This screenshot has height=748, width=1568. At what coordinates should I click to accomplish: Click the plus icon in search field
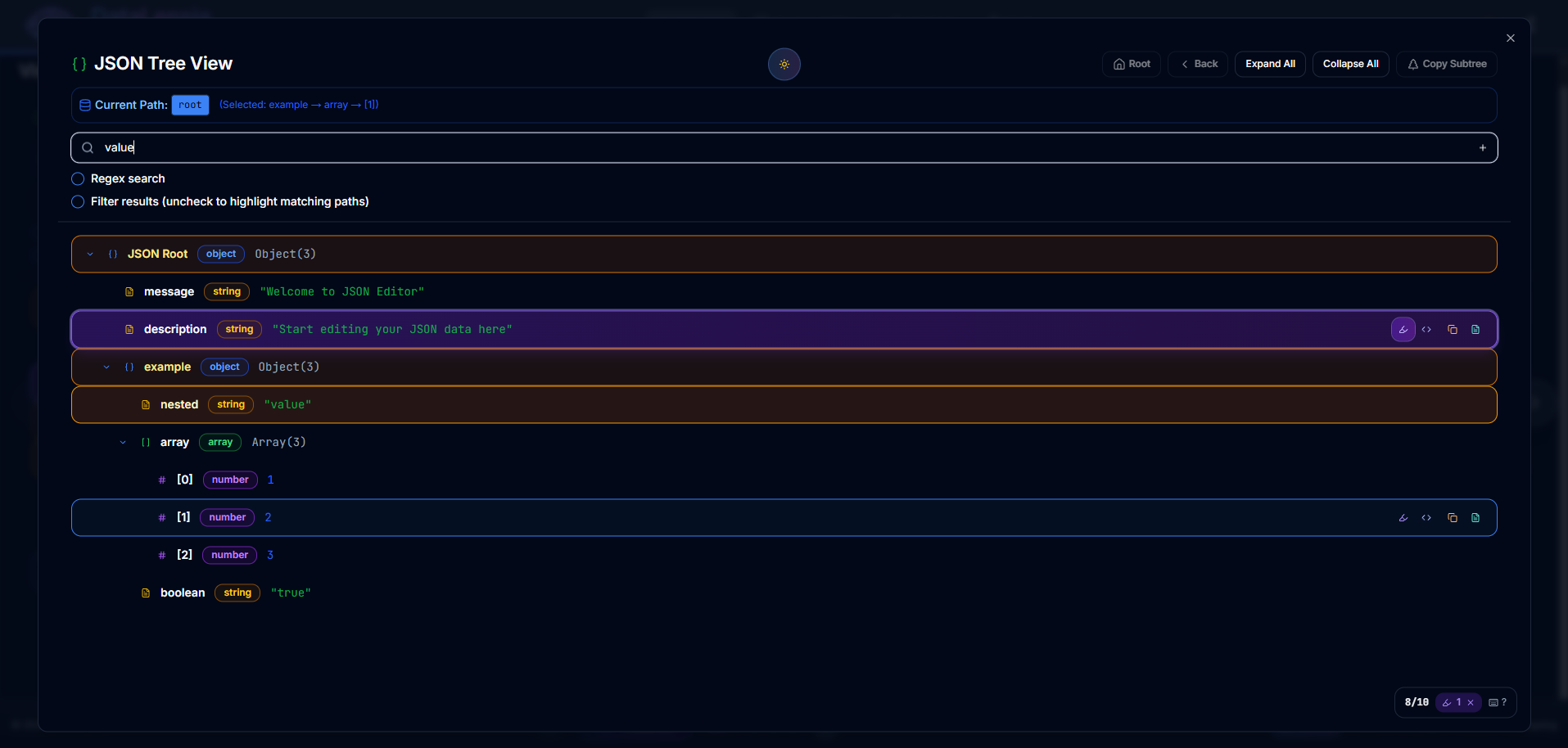click(1482, 148)
